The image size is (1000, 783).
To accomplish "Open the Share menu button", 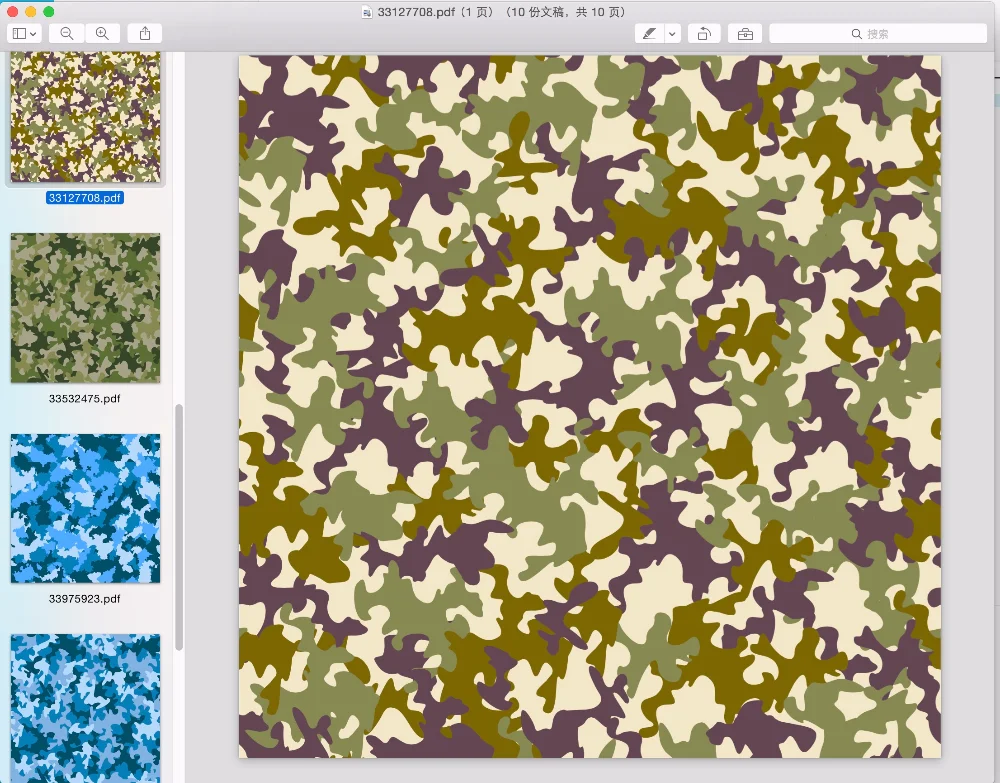I will pyautogui.click(x=145, y=33).
